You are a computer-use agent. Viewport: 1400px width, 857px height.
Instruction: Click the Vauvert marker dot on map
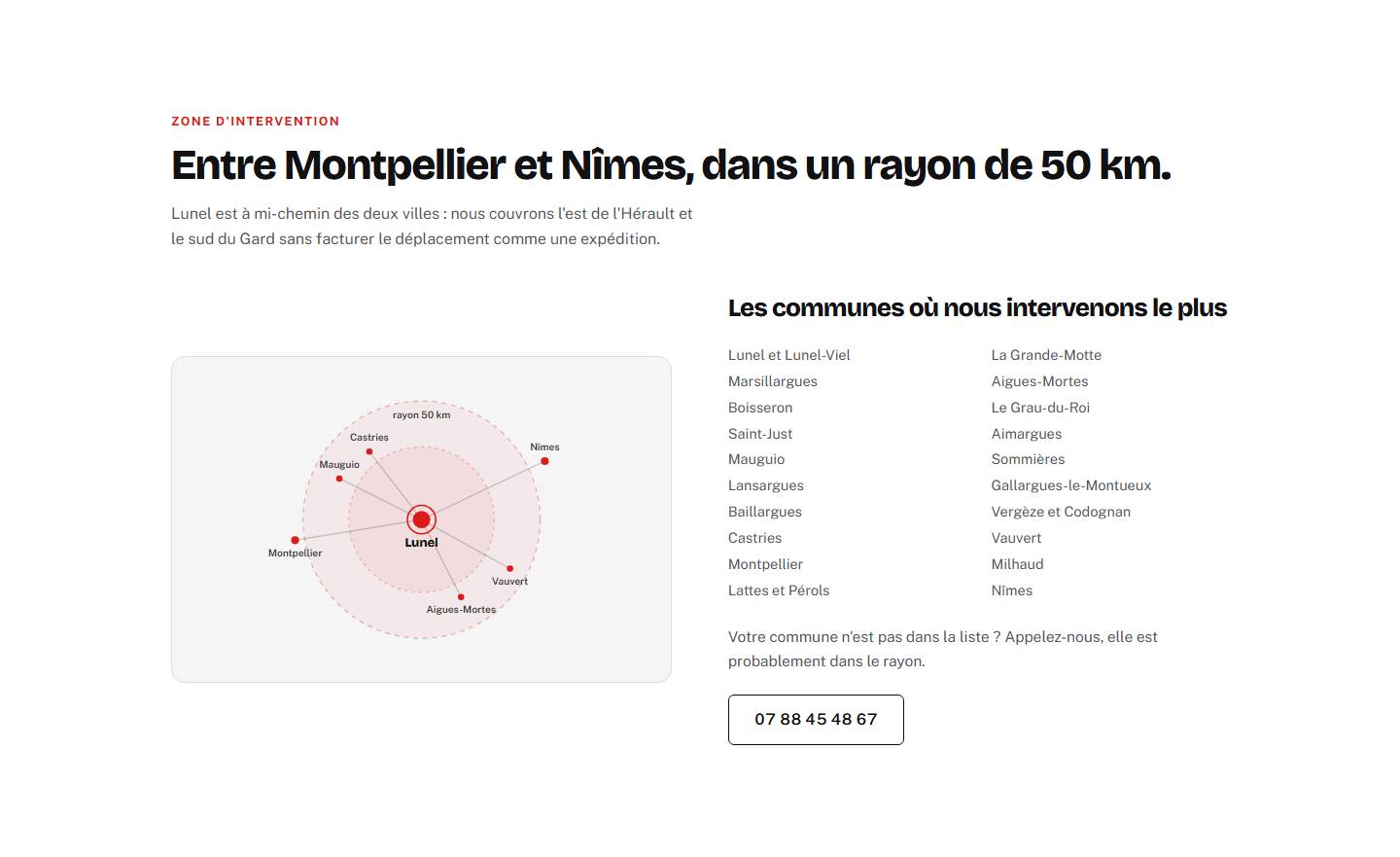[509, 568]
